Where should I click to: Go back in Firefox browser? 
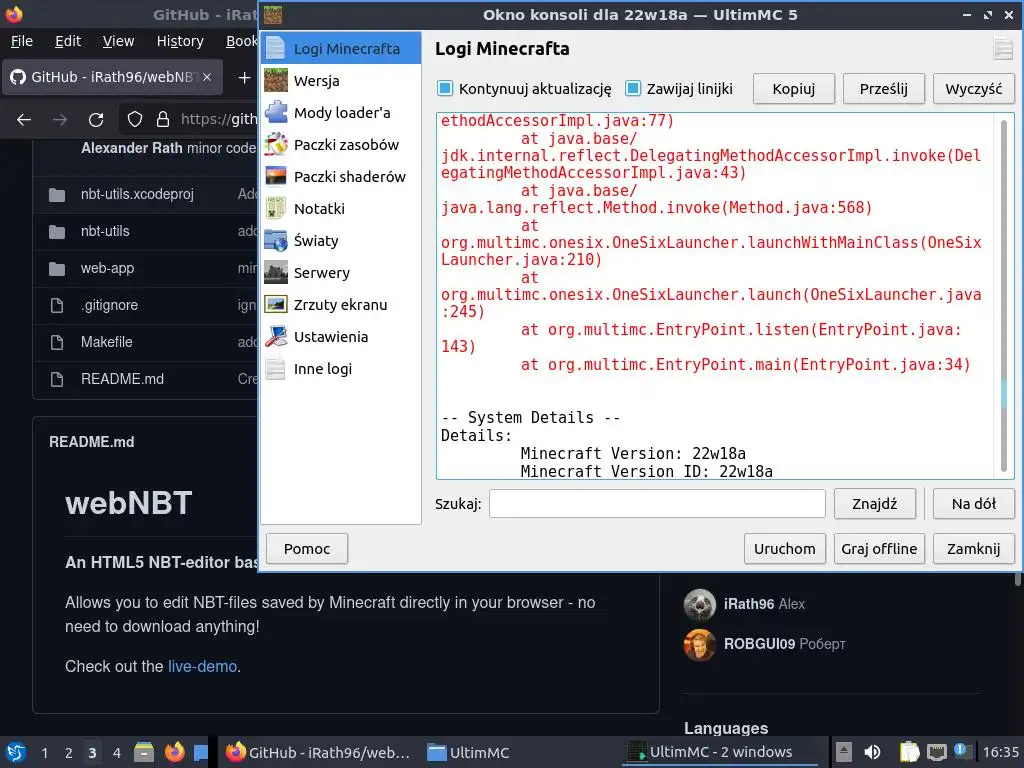pos(24,120)
